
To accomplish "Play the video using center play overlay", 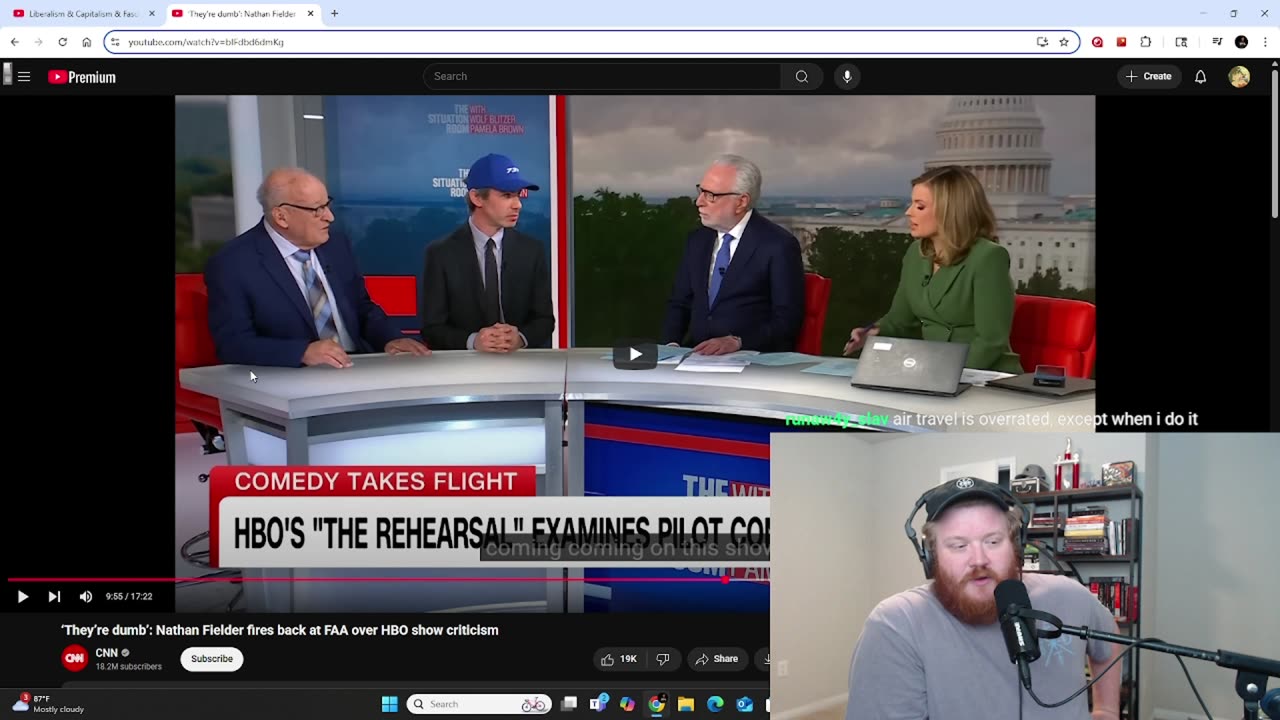I will [x=635, y=354].
